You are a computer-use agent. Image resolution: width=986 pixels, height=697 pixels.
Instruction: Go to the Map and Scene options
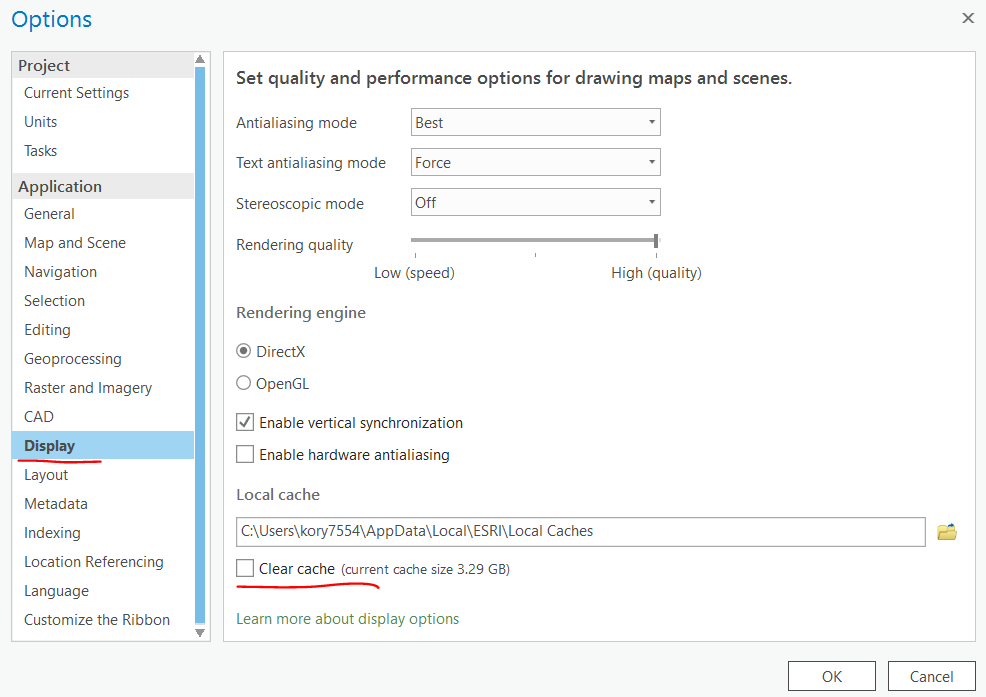coord(75,243)
